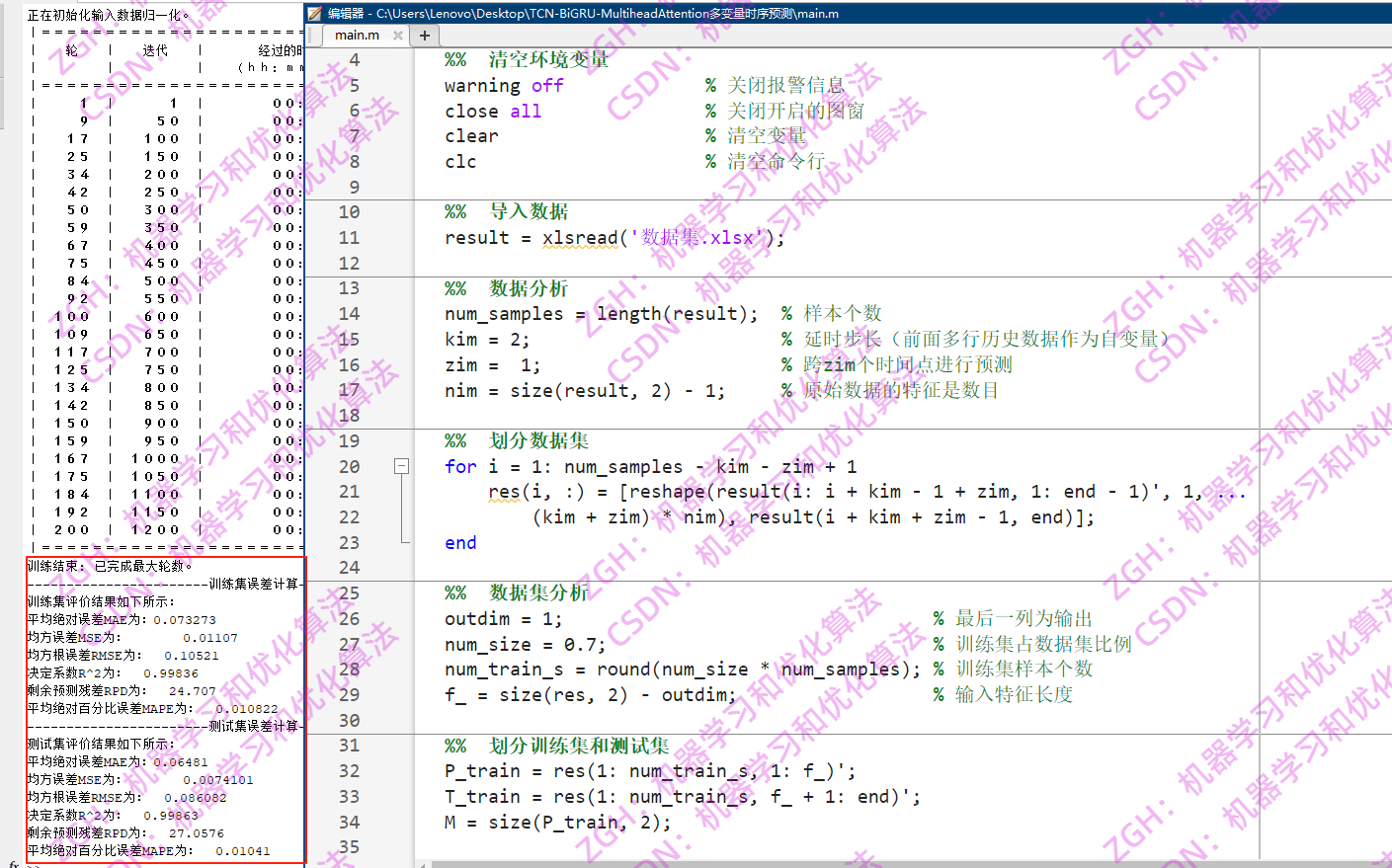
Task: Click line number 25 in the gutter
Action: (x=349, y=593)
